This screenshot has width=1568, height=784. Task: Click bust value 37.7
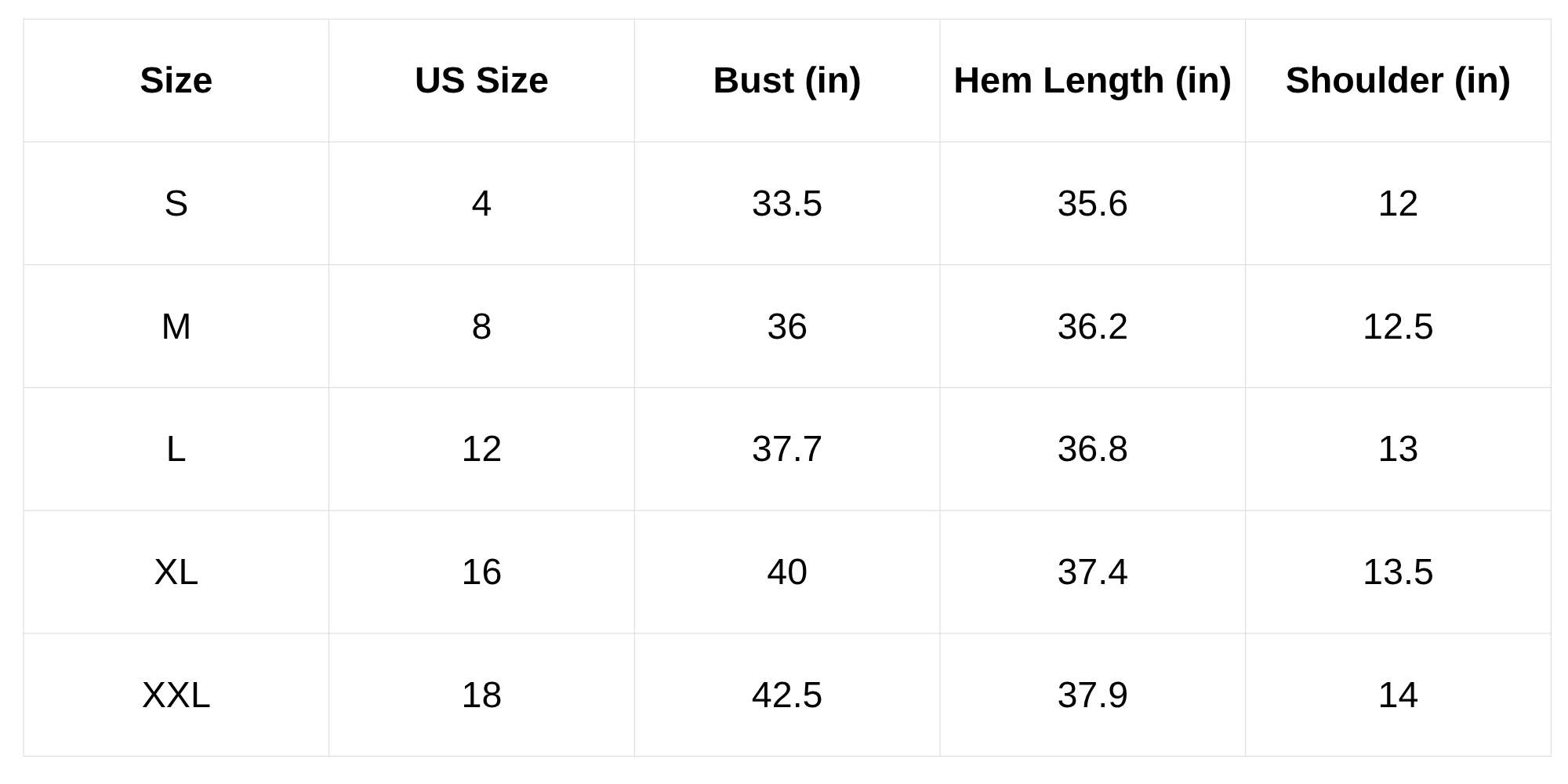tap(786, 449)
